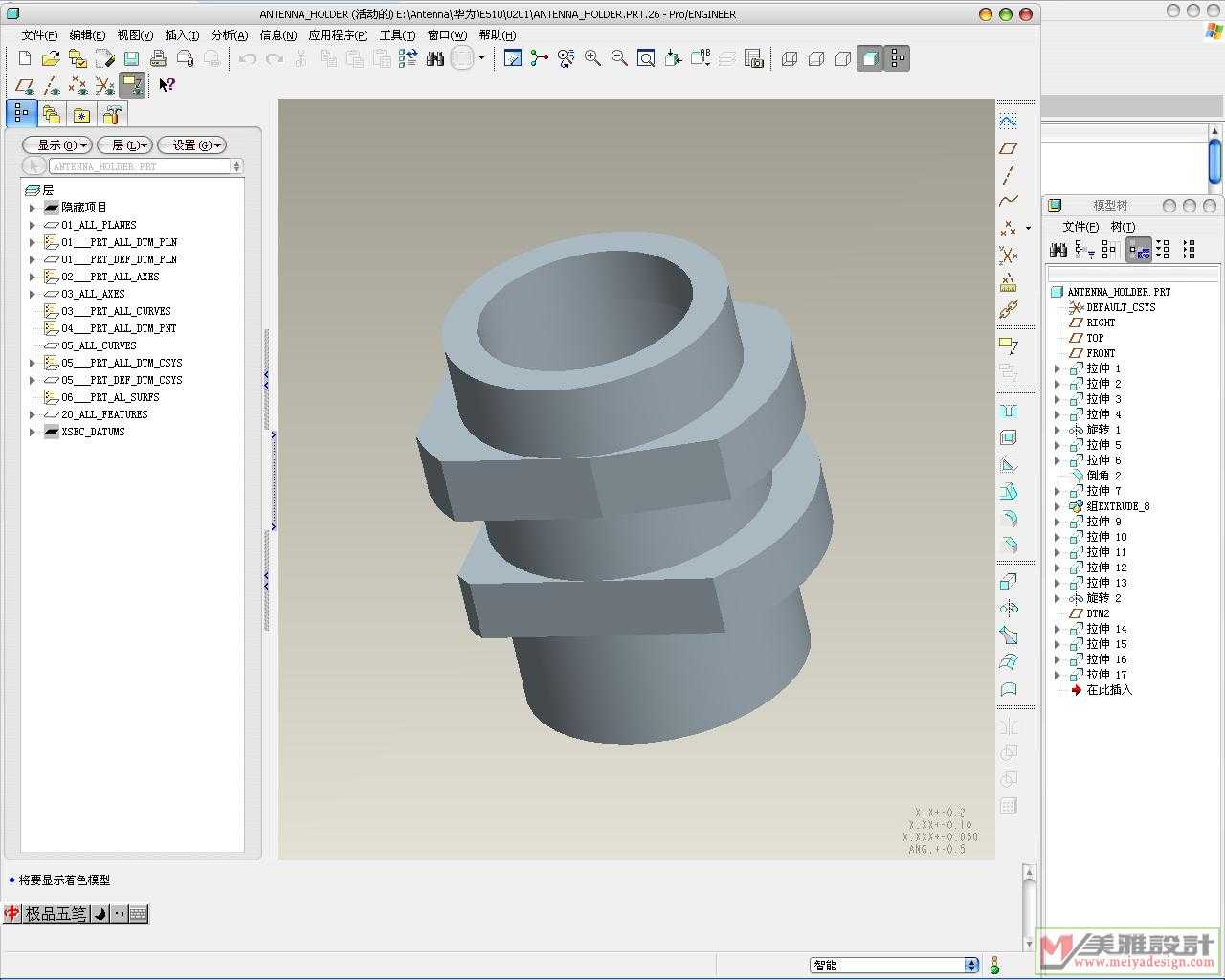The image size is (1225, 980).
Task: Select the Draft feature tool
Action: [1008, 491]
